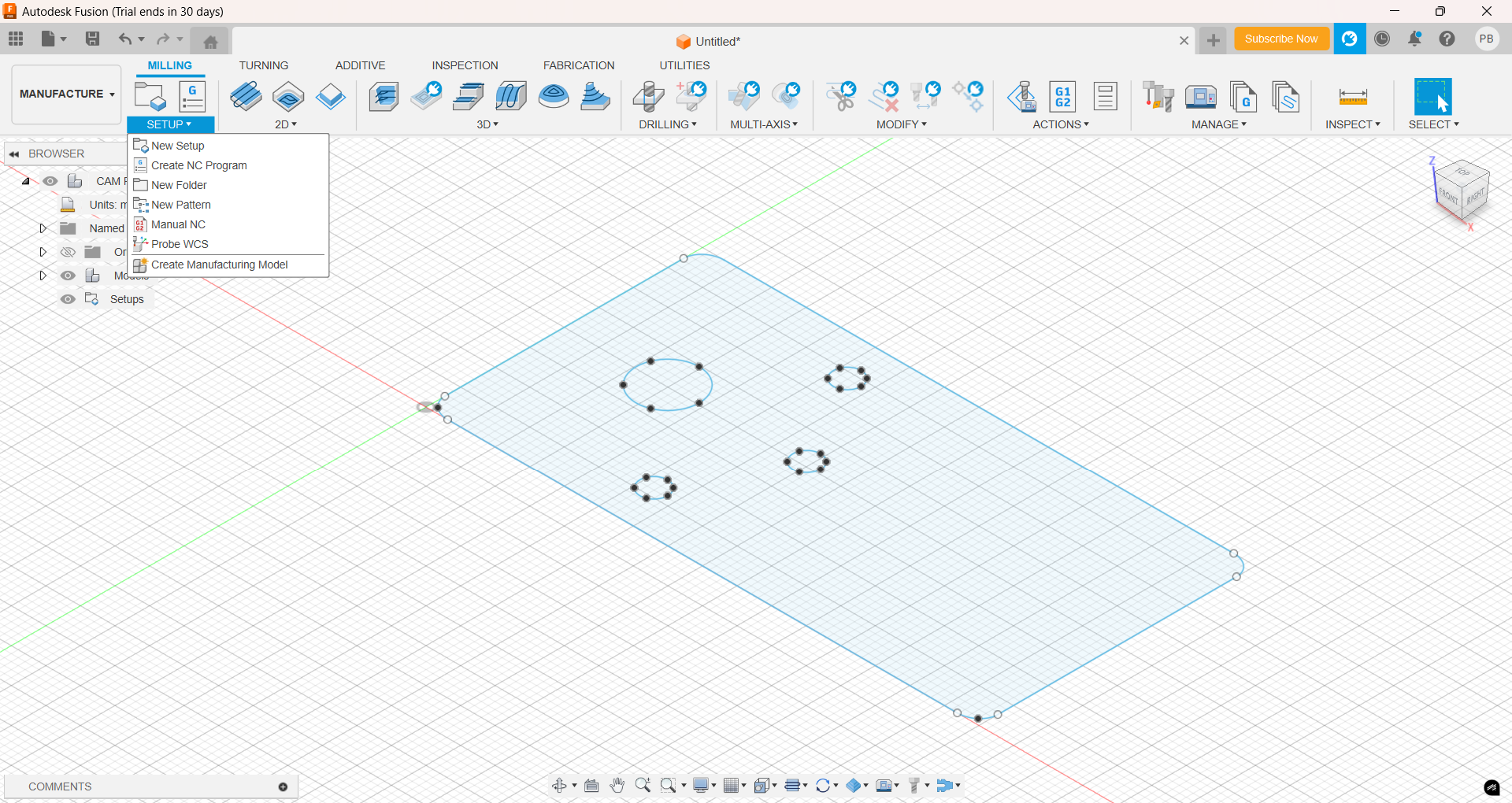The height and width of the screenshot is (803, 1512).
Task: Click the NC Program toolbar icon
Action: click(192, 96)
